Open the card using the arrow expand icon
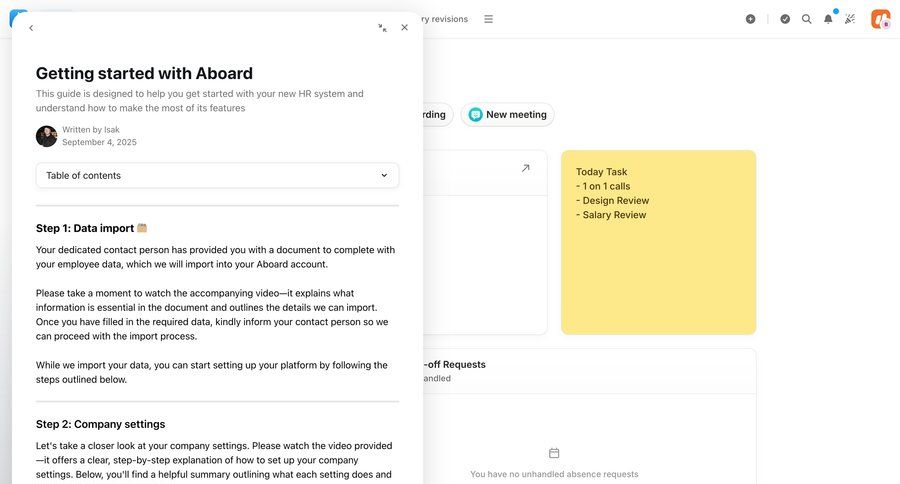 [525, 168]
